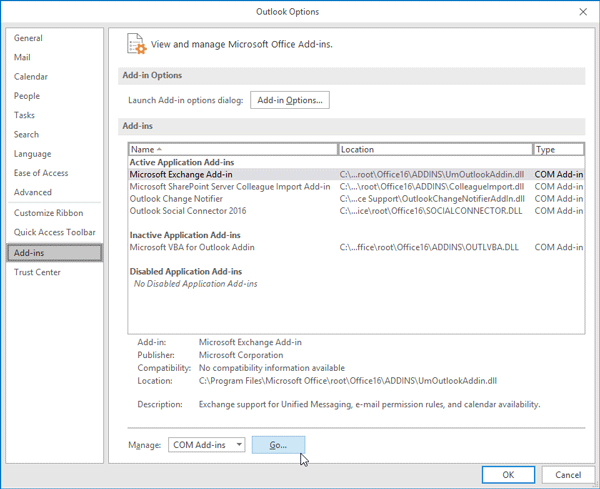The image size is (600, 489).
Task: Open the Manage COM Add-ins dropdown
Action: point(206,444)
